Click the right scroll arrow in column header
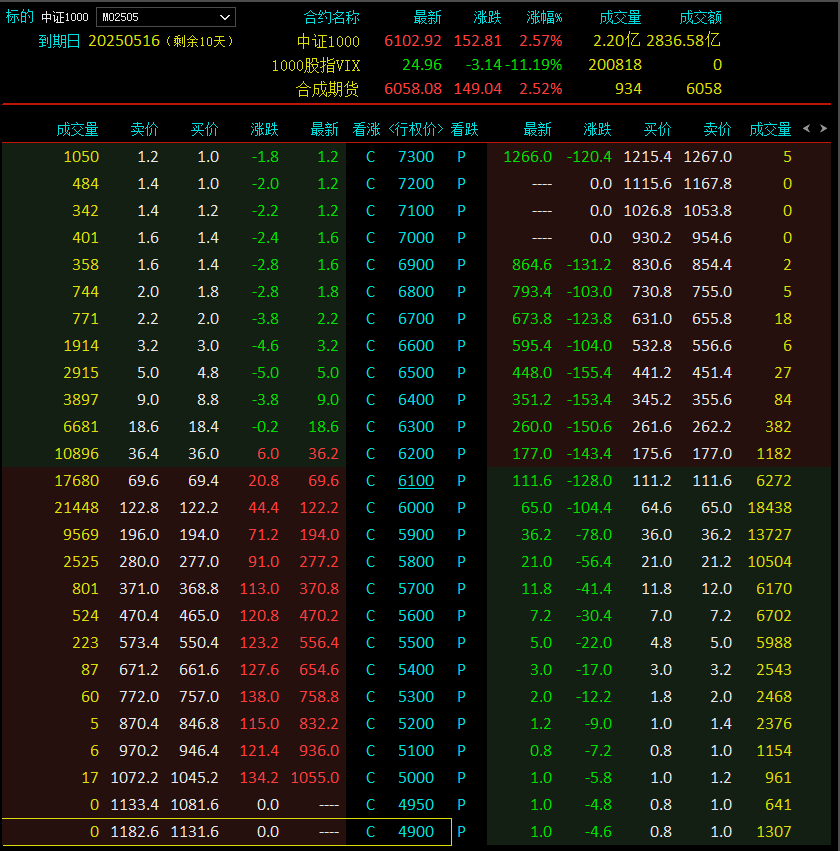The width and height of the screenshot is (840, 851). click(x=823, y=128)
